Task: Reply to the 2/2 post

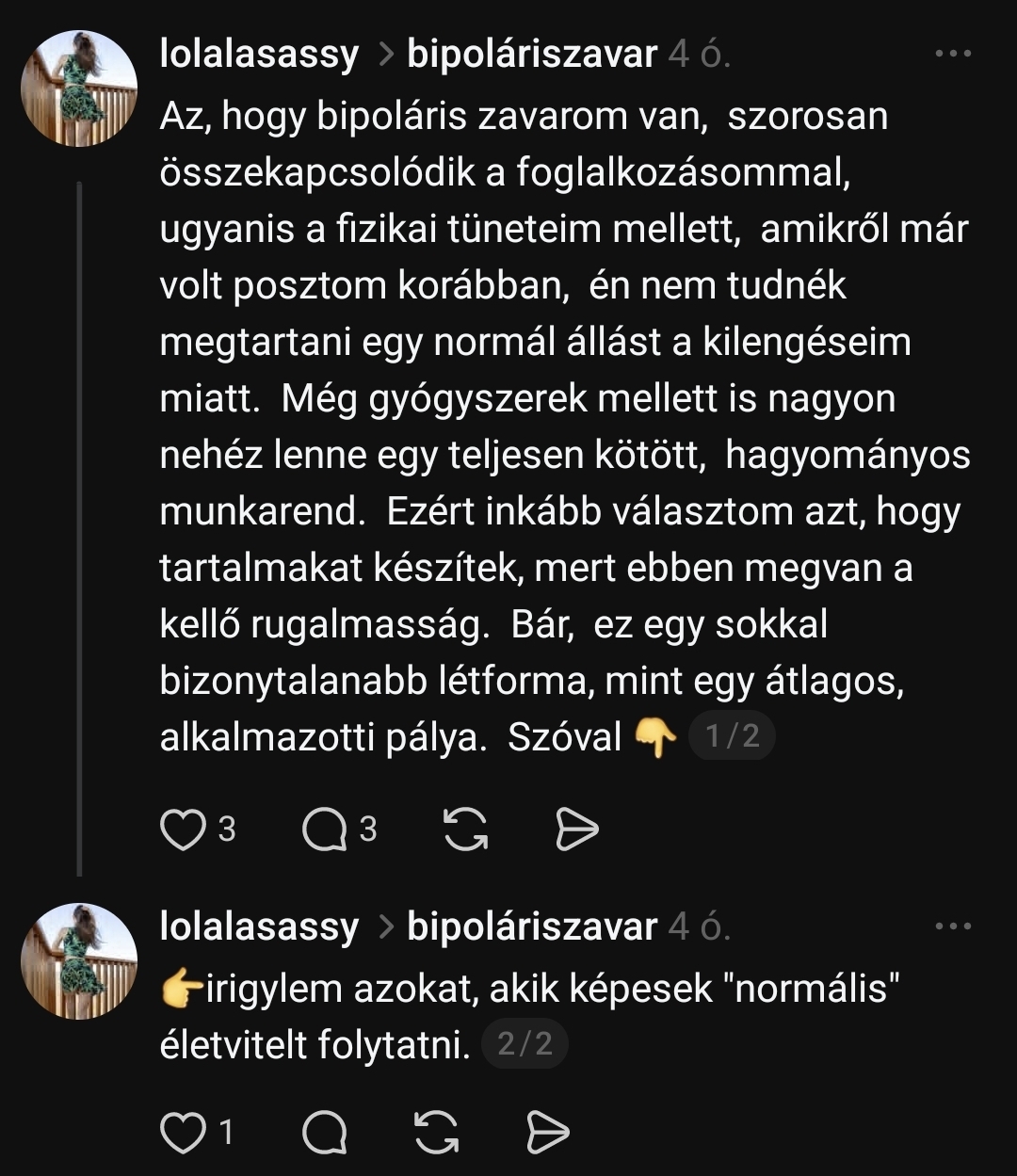Action: tap(324, 1133)
